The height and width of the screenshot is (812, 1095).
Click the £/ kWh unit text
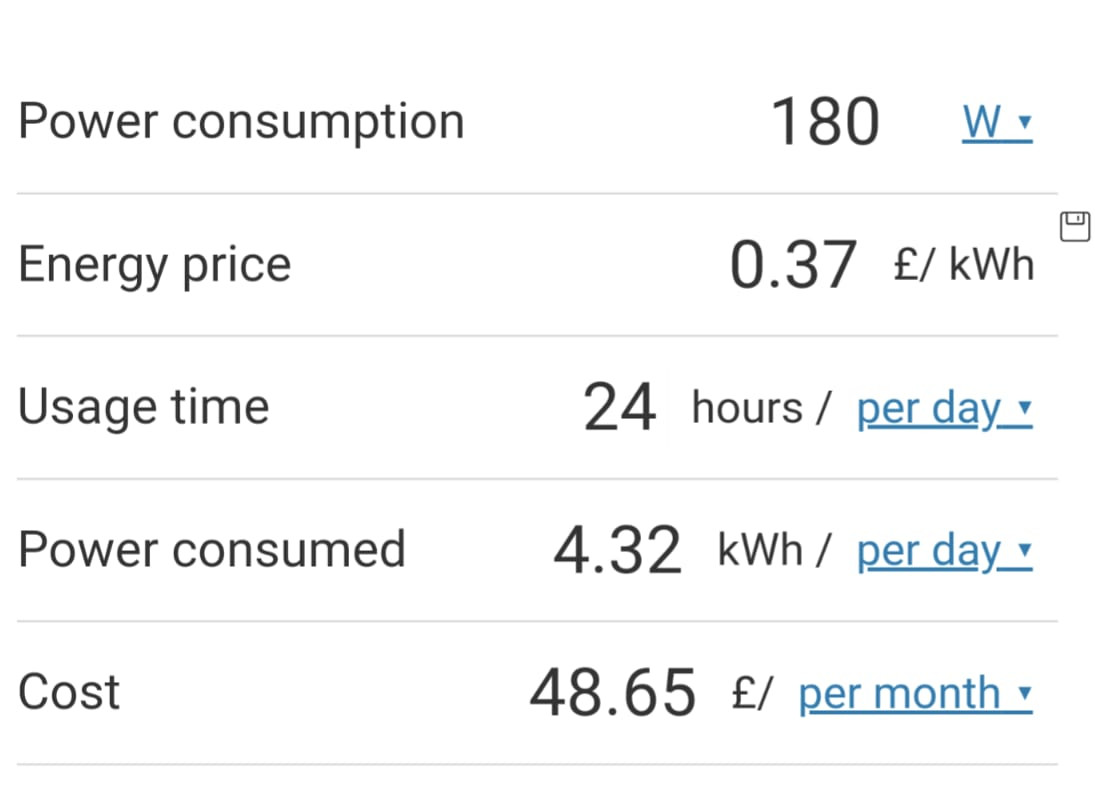pyautogui.click(x=964, y=265)
